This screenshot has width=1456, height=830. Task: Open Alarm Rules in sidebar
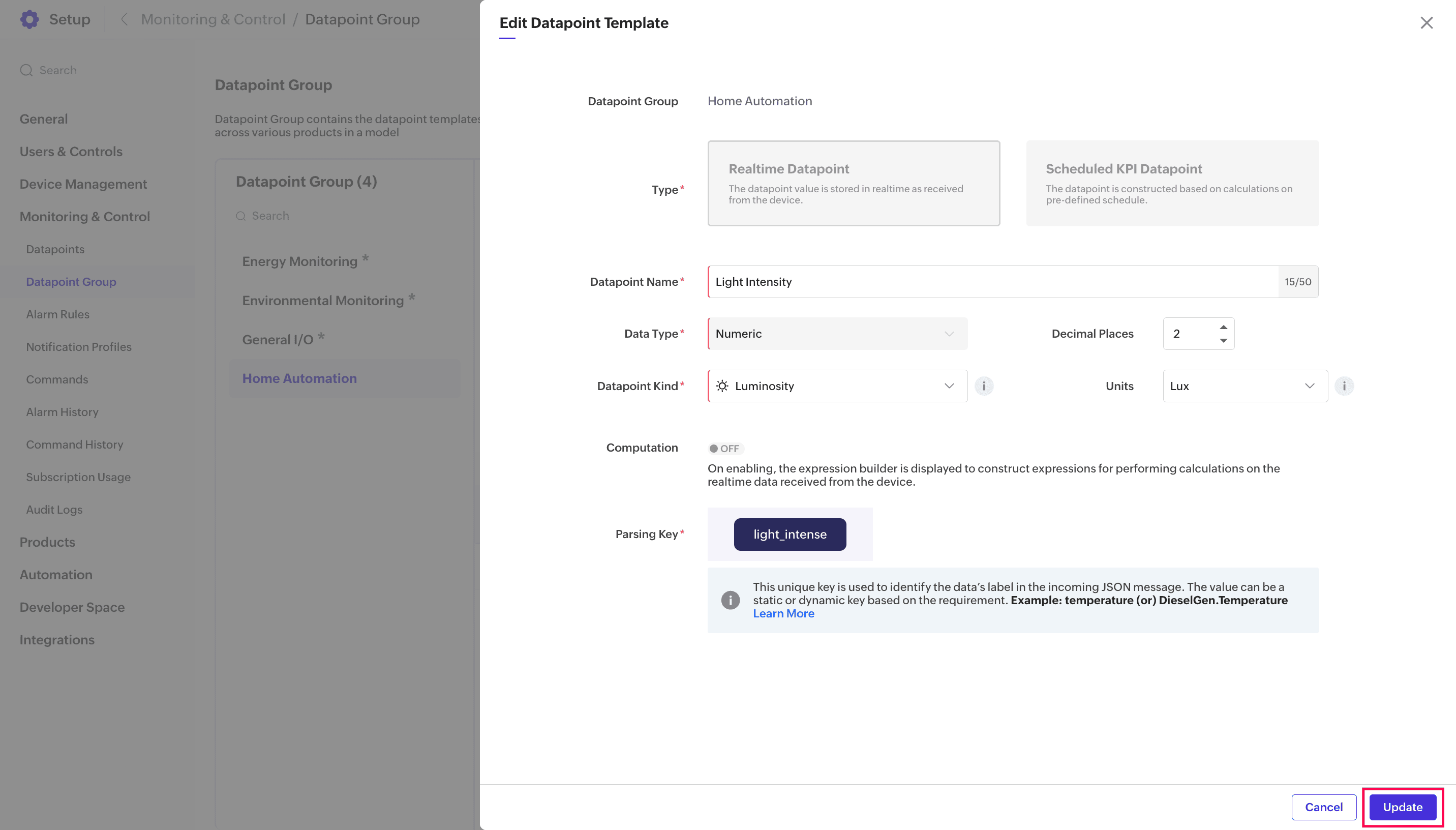57,314
